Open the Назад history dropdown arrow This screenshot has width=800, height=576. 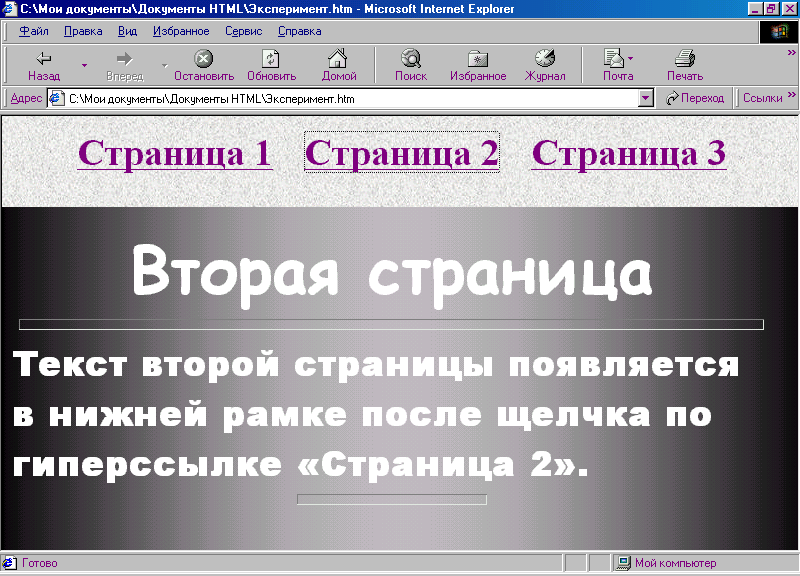click(x=84, y=65)
